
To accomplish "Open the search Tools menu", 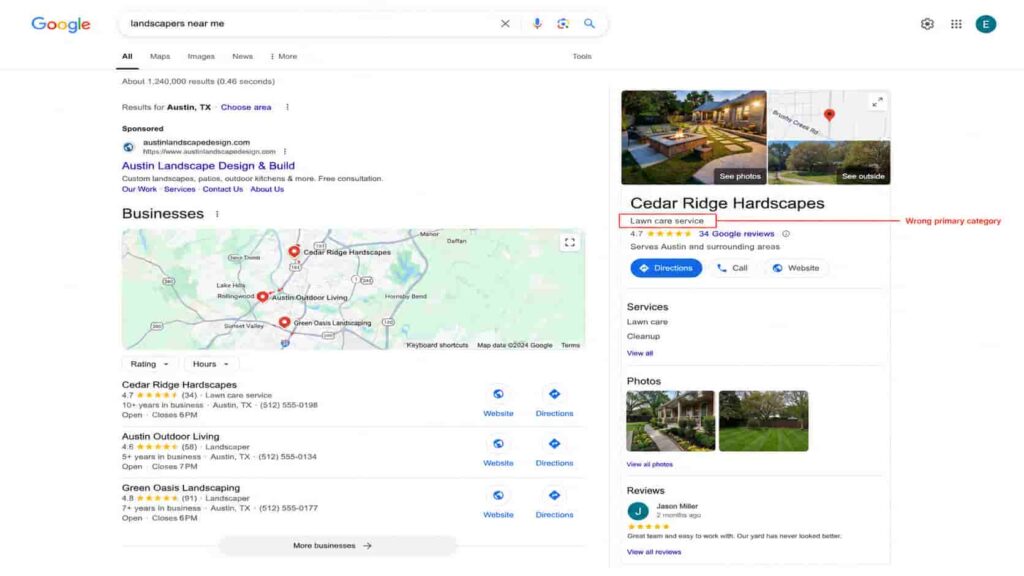I will (x=582, y=56).
